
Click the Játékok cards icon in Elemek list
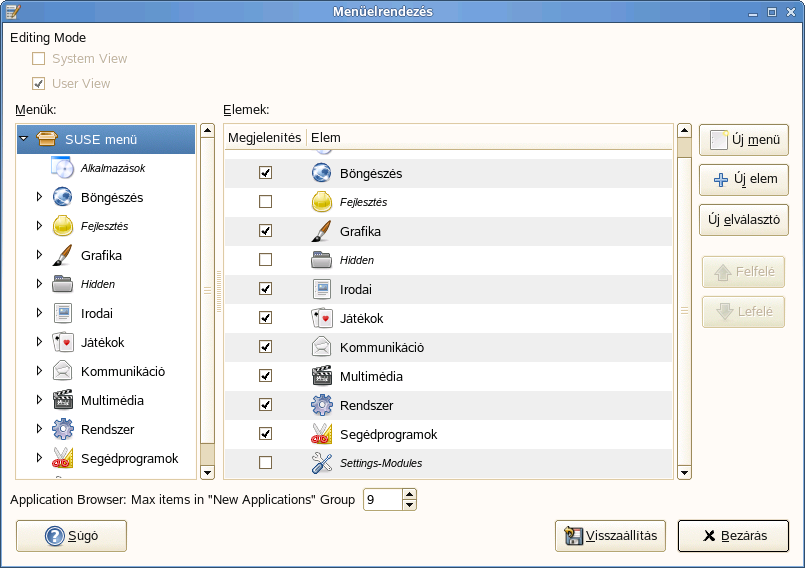[x=321, y=318]
